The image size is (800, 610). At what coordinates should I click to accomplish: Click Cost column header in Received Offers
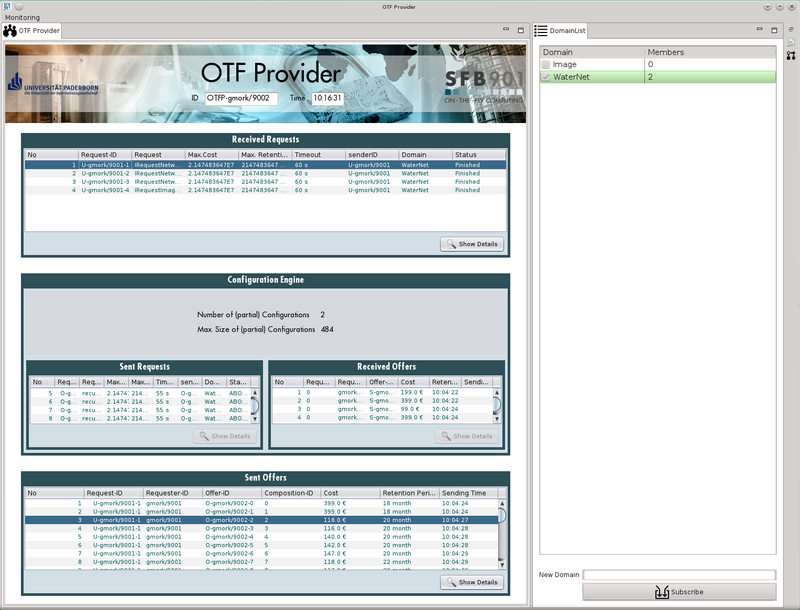413,382
